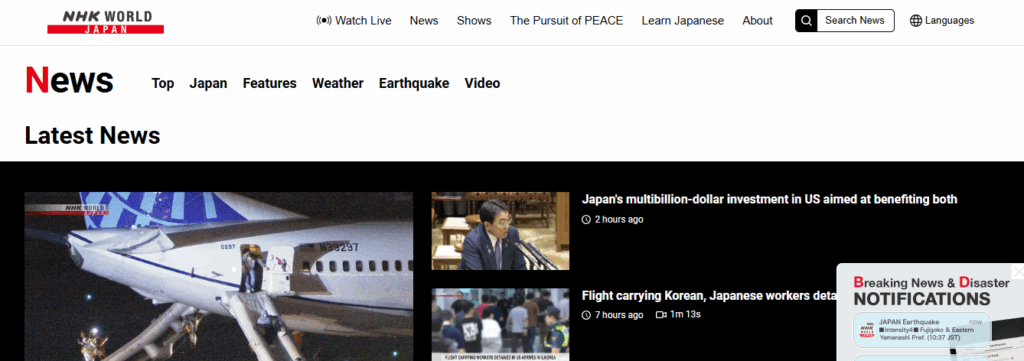Open the News item in top navigation
Image resolution: width=1024 pixels, height=361 pixels.
click(424, 20)
